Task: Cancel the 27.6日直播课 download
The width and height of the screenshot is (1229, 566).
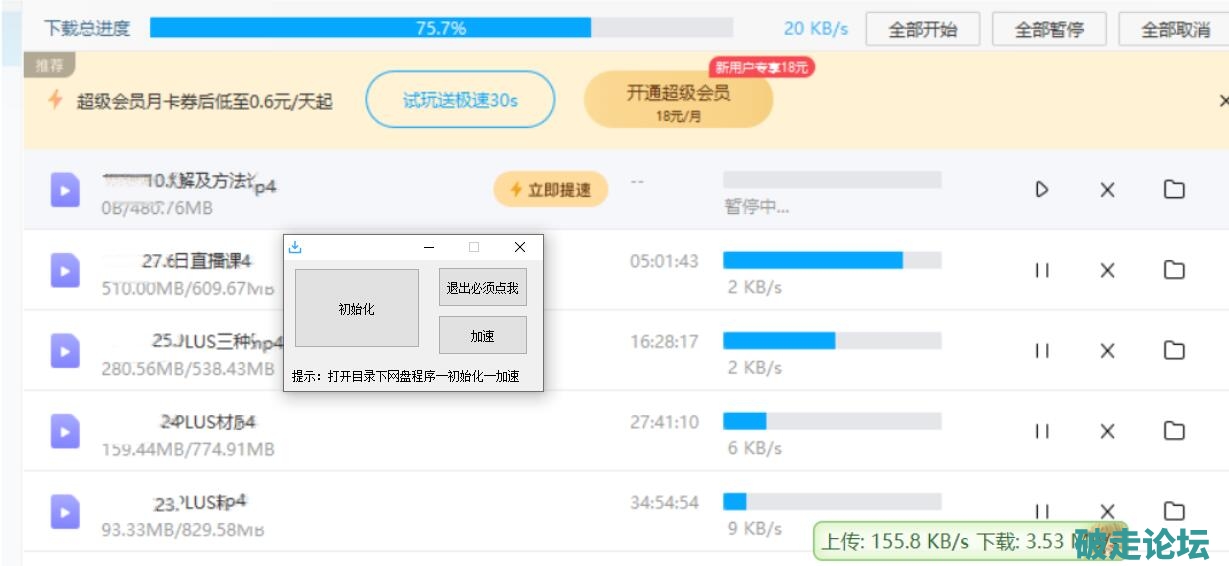Action: (1107, 270)
